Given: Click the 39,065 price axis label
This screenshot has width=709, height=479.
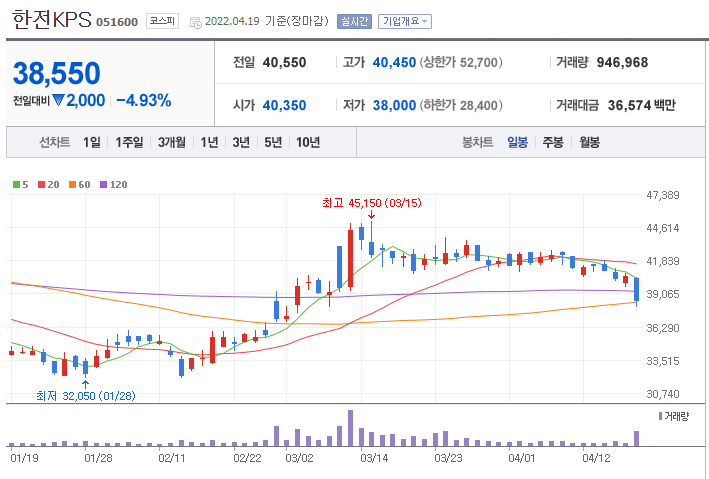Looking at the screenshot, I should point(662,294).
